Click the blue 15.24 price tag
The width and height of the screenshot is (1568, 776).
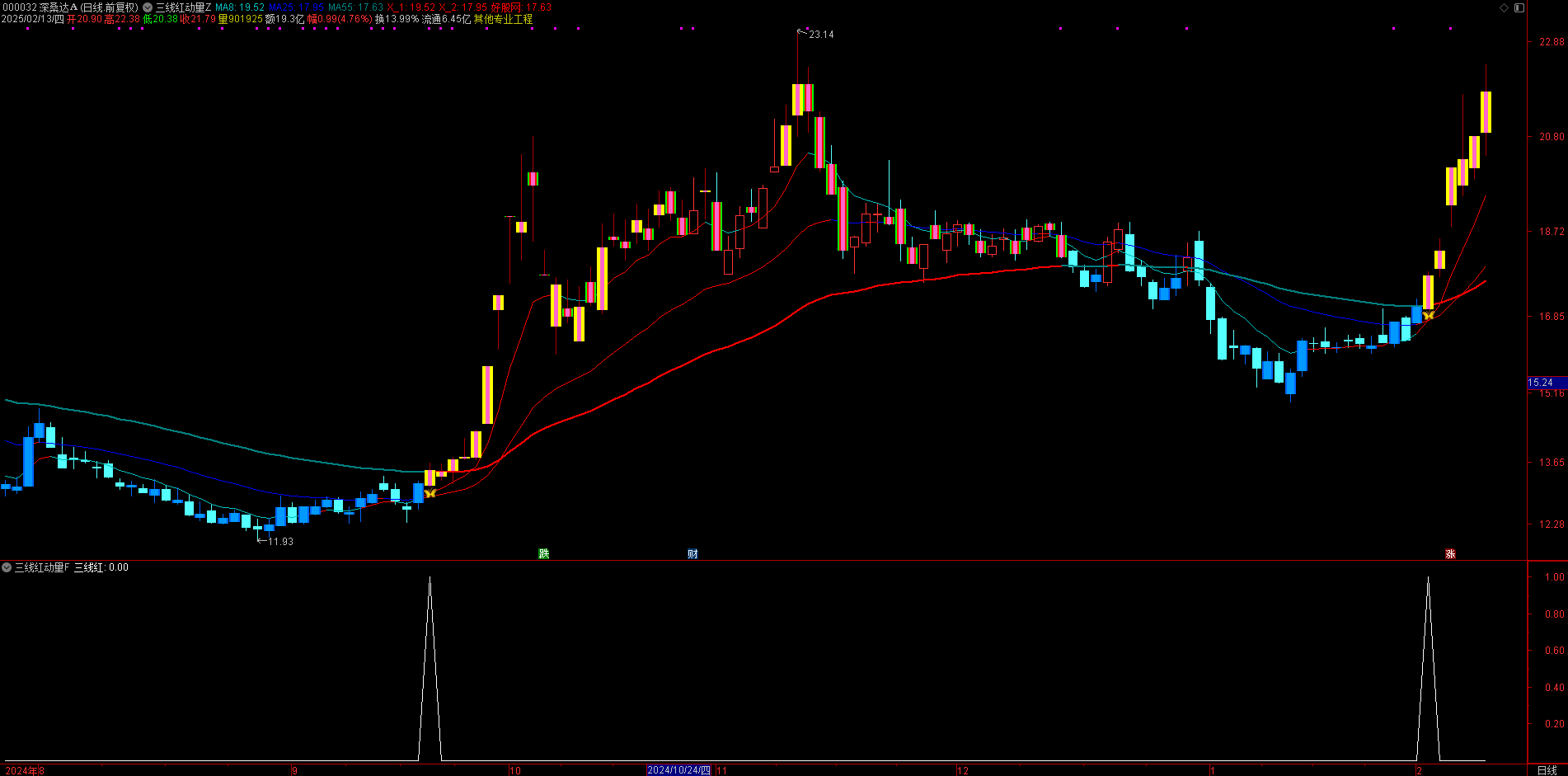tap(1547, 383)
